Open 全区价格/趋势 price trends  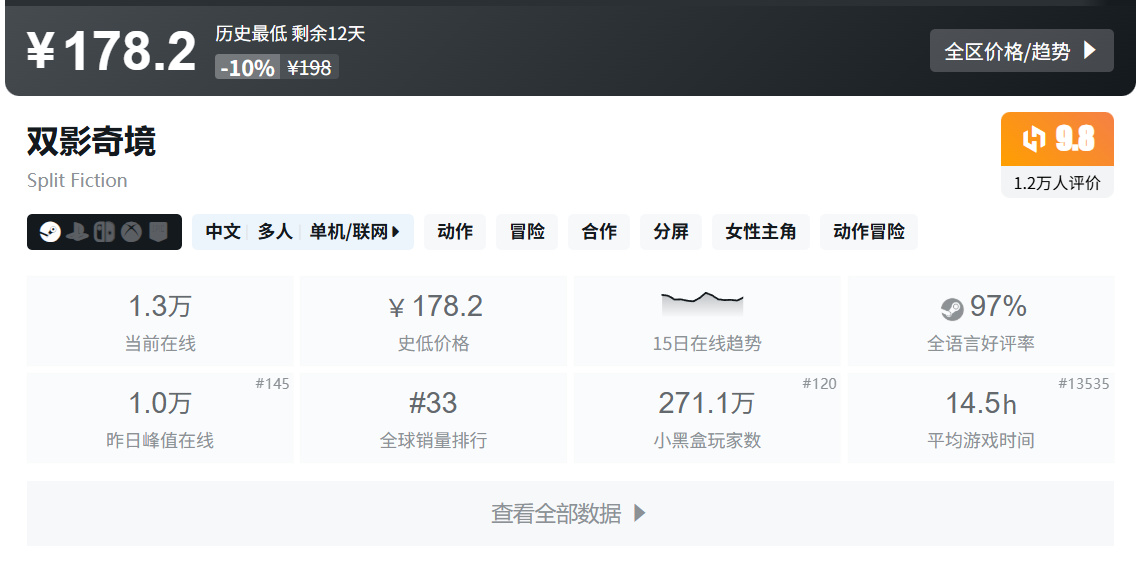tap(1022, 51)
